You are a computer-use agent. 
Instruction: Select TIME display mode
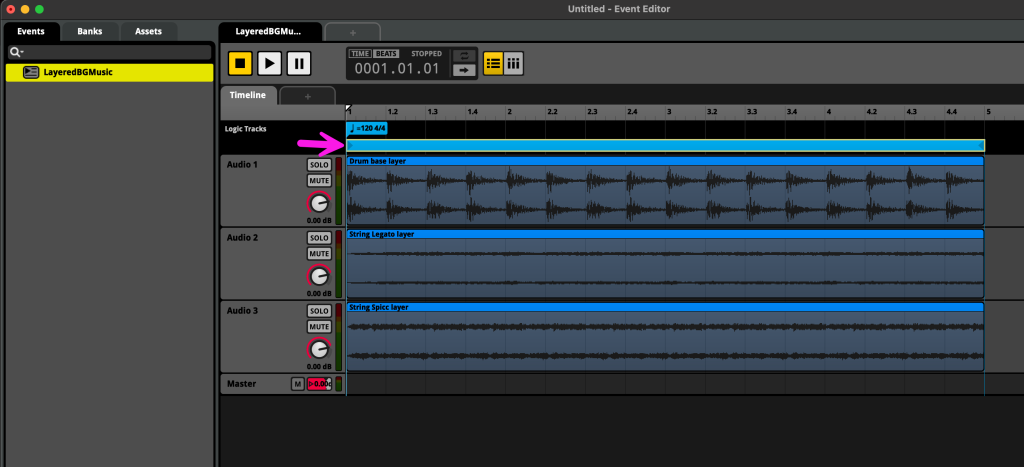pos(361,54)
